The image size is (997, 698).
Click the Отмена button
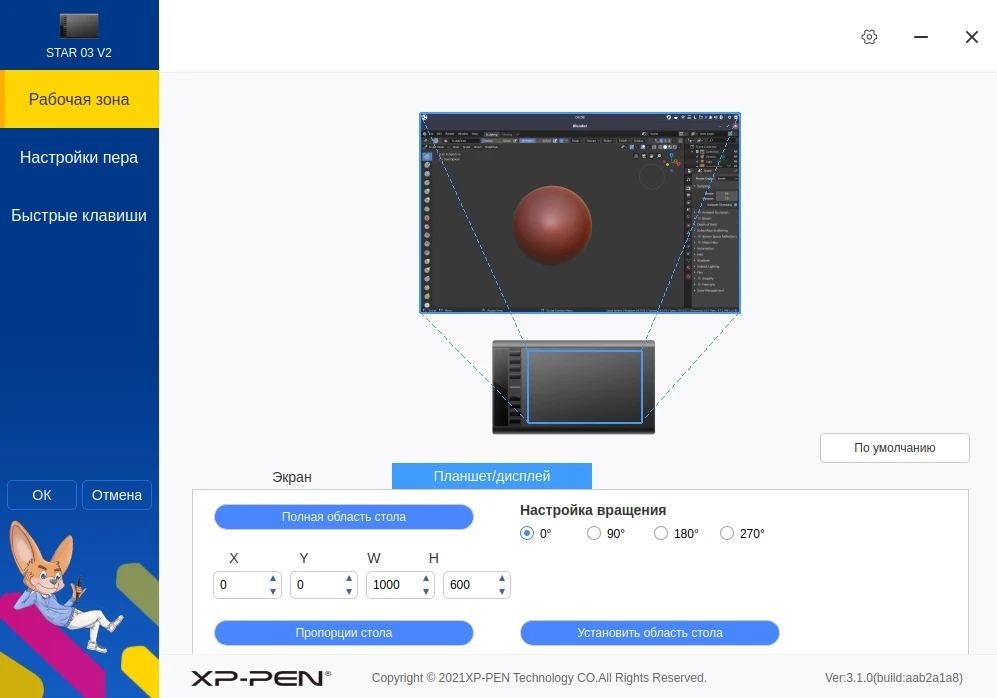[117, 495]
